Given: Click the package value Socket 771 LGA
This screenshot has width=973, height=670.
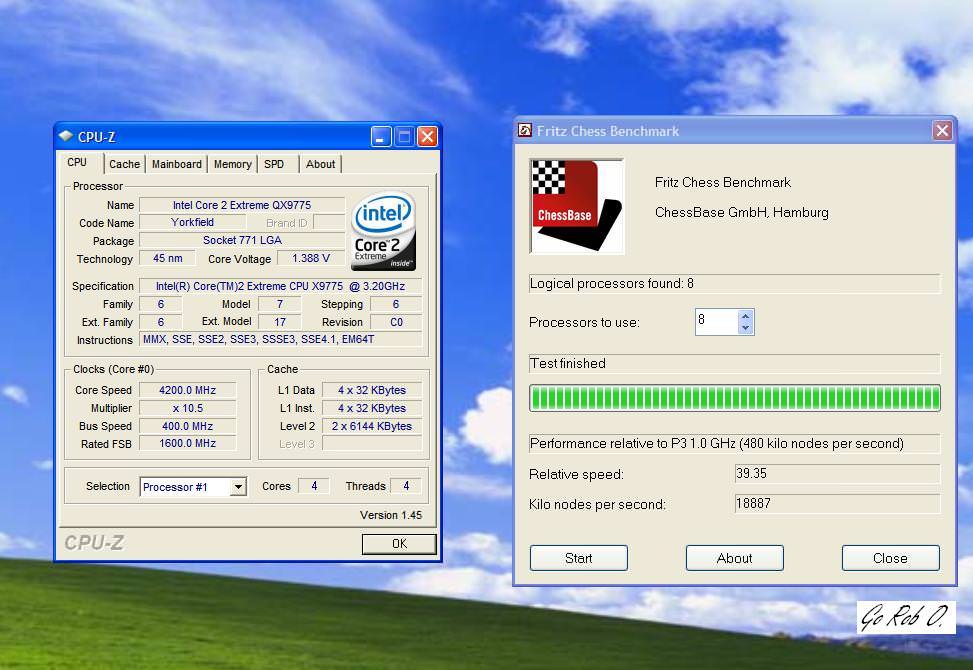Looking at the screenshot, I should [x=242, y=240].
